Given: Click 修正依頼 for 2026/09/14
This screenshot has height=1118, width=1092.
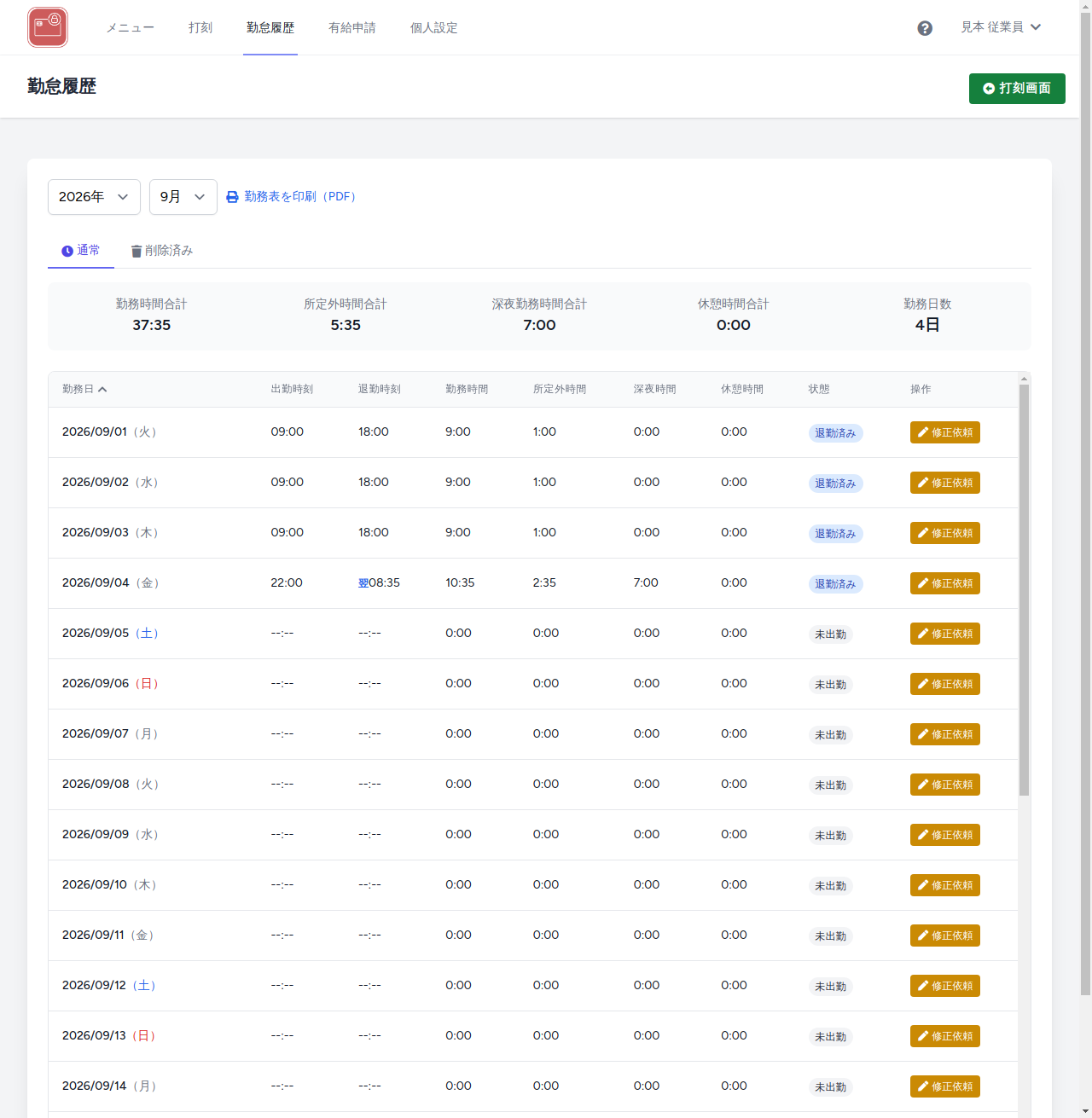Looking at the screenshot, I should tap(945, 1086).
